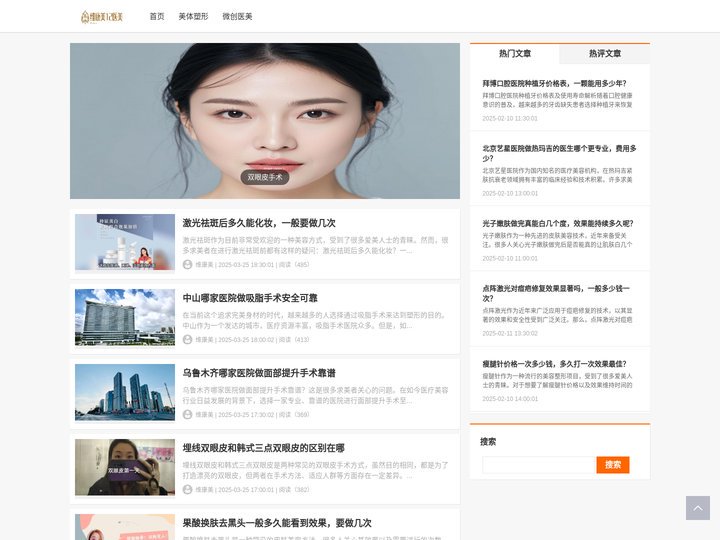Switch to the 热评文章 tab

tap(605, 54)
